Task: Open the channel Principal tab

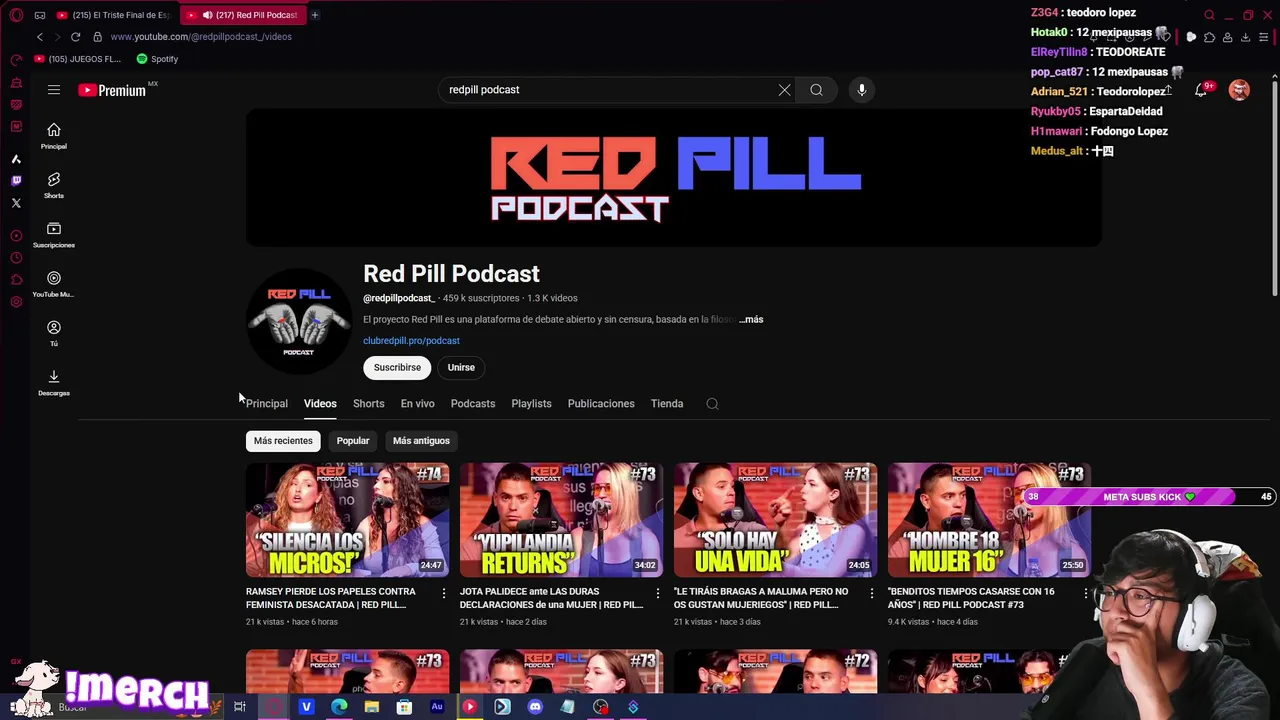Action: (x=267, y=404)
